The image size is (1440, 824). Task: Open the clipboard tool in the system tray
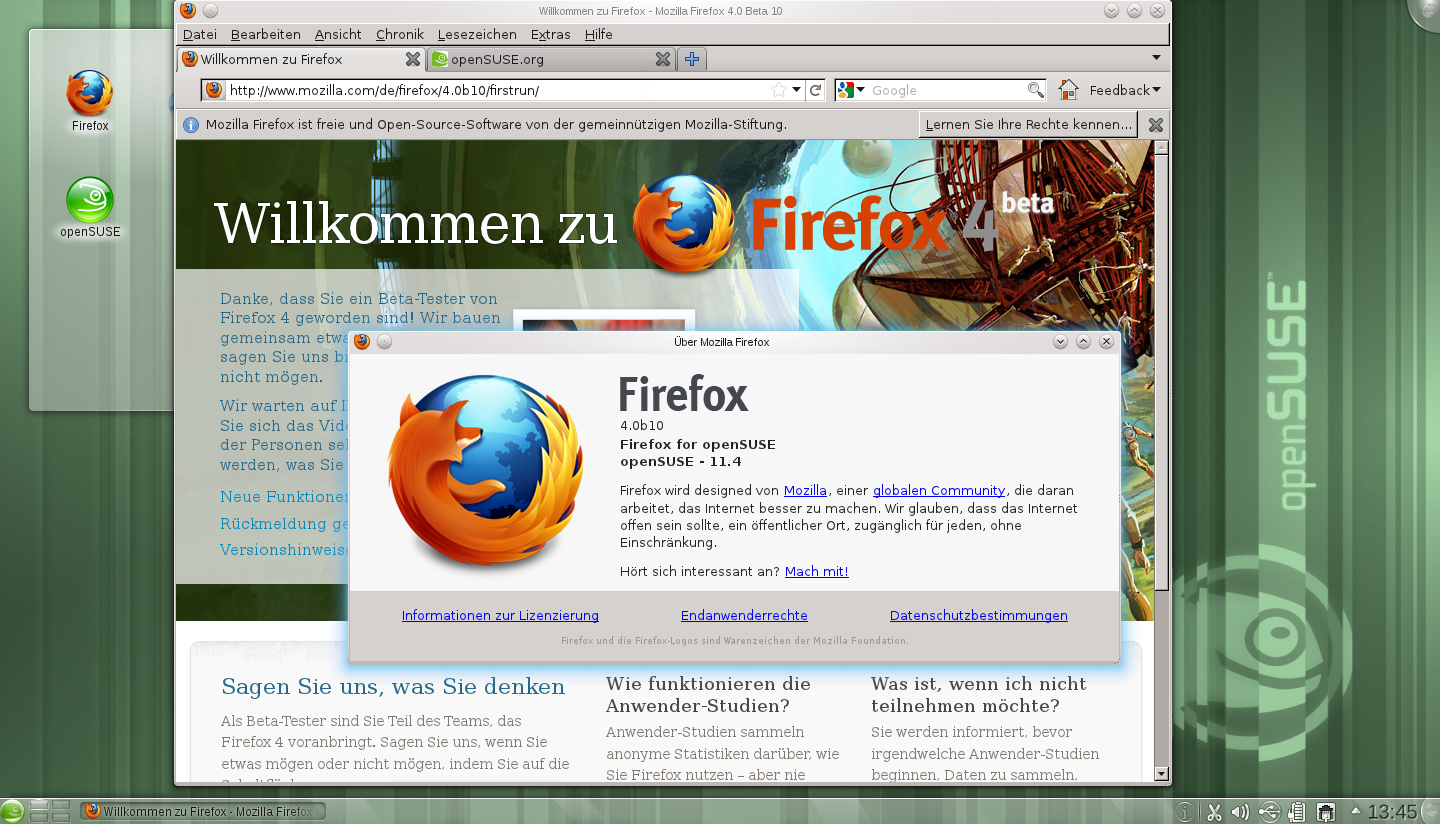click(x=1298, y=811)
